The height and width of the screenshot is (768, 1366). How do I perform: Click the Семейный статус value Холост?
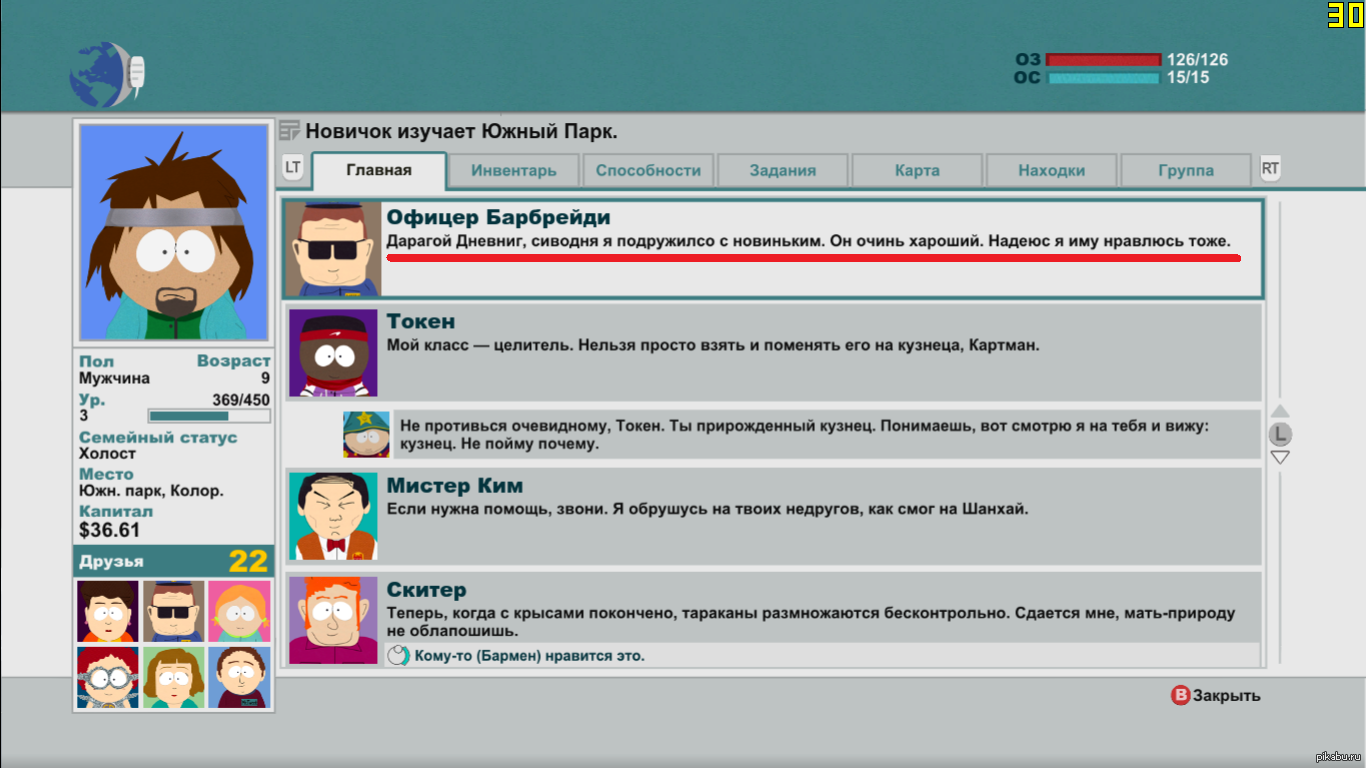pos(107,454)
